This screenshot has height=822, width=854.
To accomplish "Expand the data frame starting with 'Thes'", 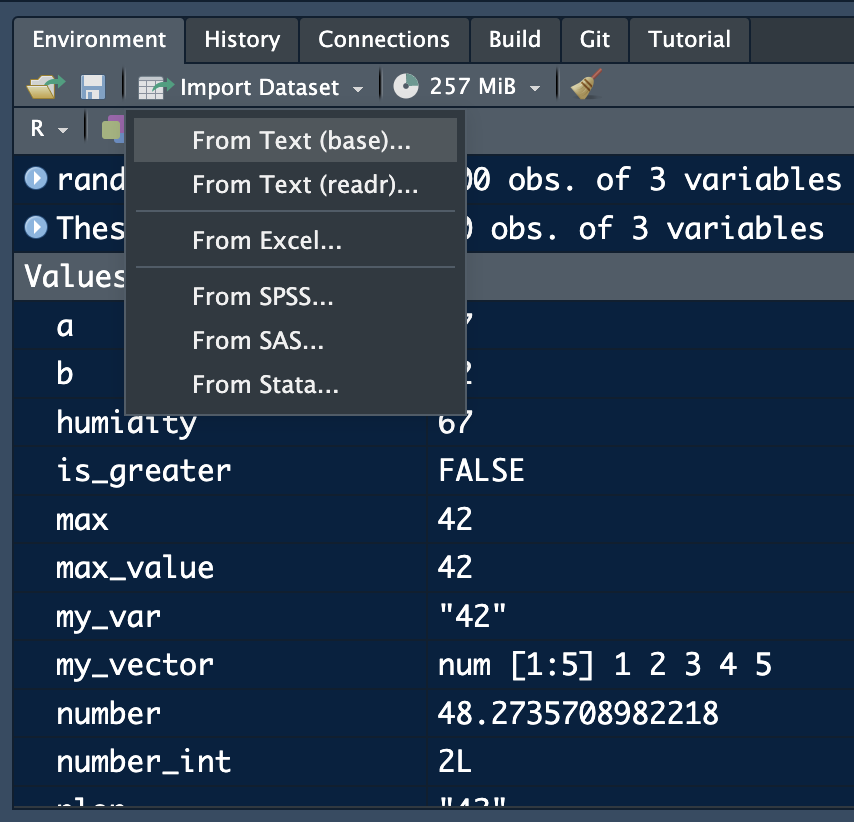I will (x=36, y=228).
